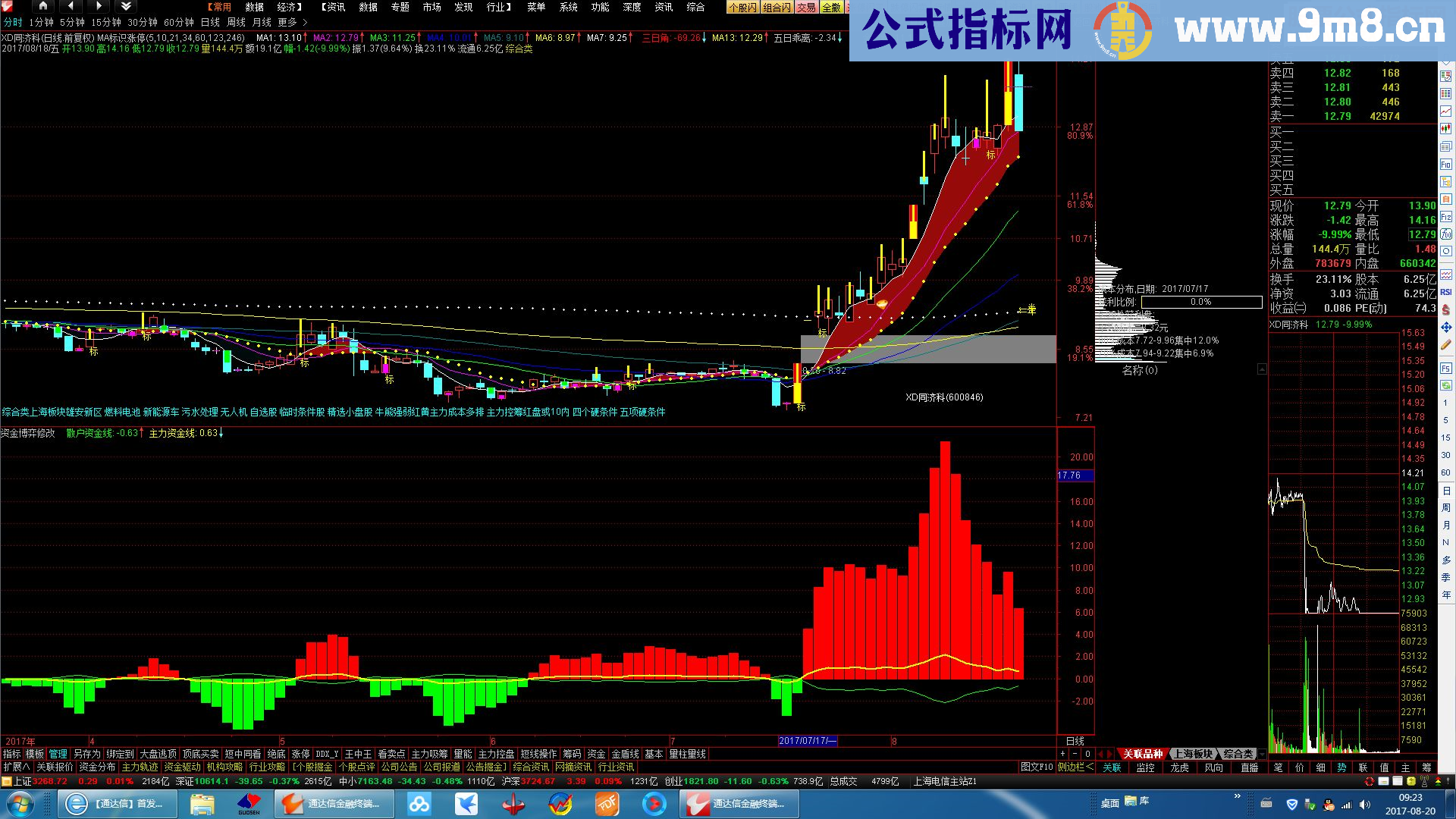Toggle the 侧边栏 sidebar visibility

(1075, 767)
